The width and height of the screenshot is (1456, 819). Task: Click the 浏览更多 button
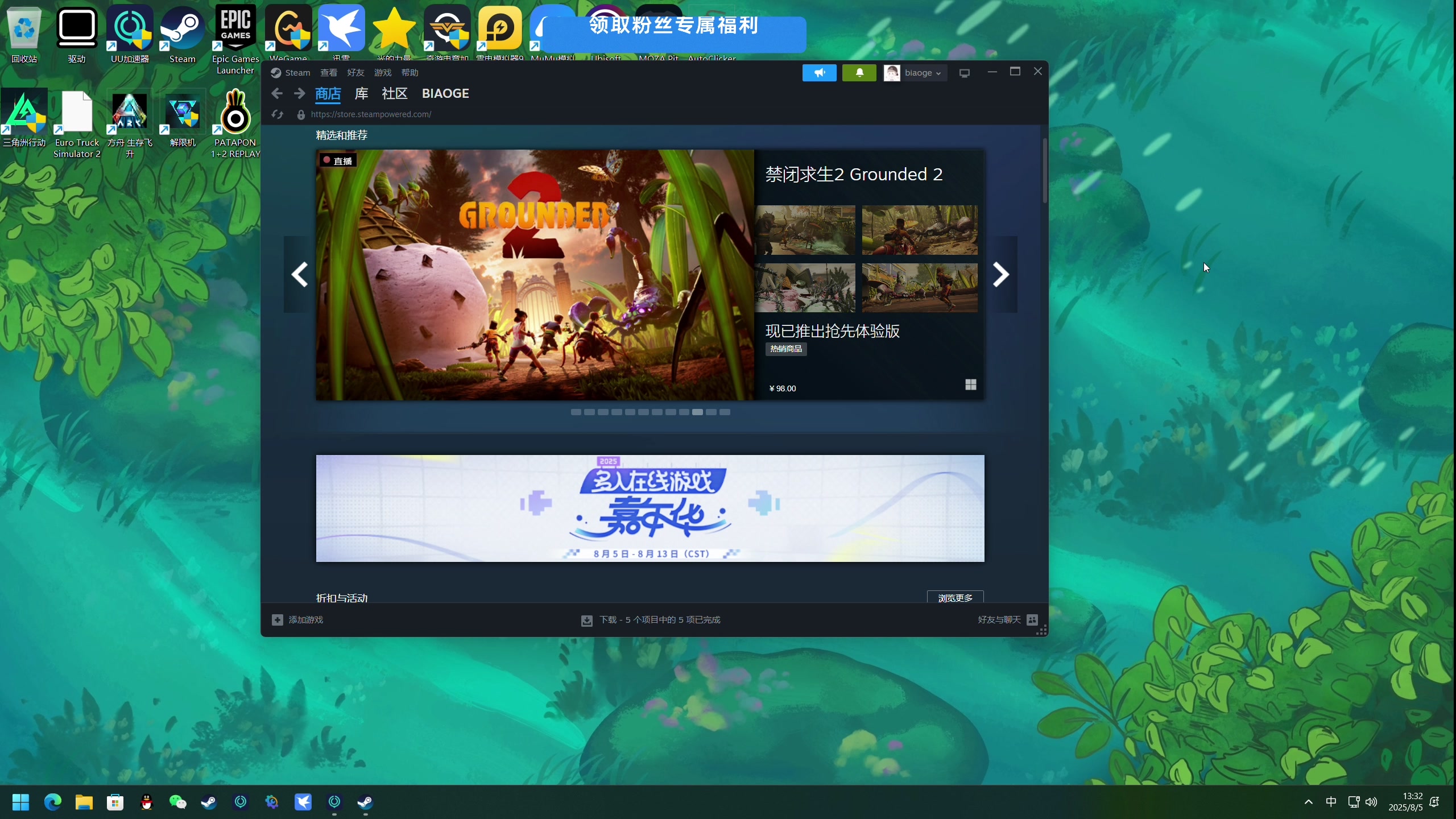(x=955, y=597)
